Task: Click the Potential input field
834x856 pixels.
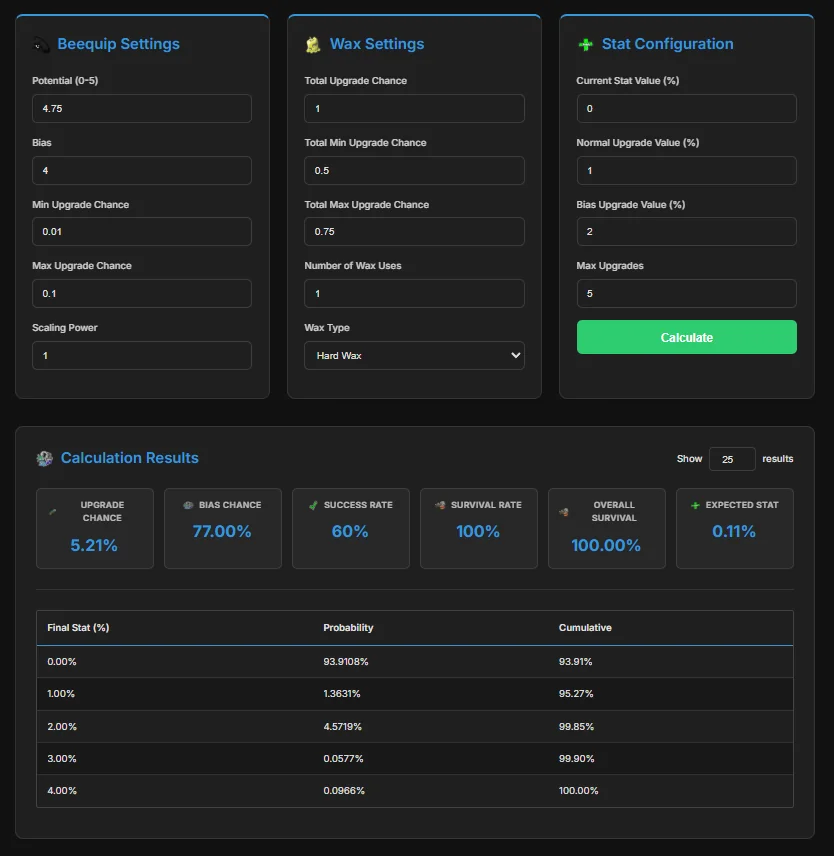Action: (141, 109)
